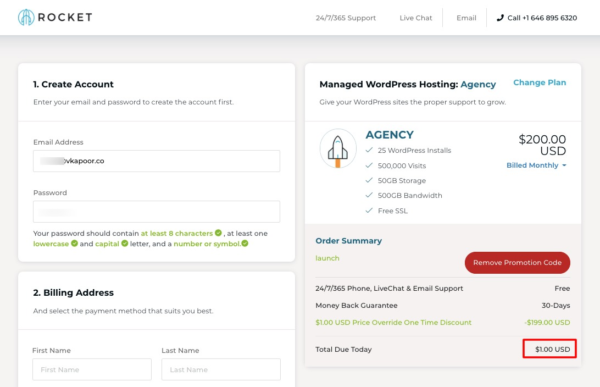The image size is (600, 387).
Task: Click the checkmark beside 500GB Bandwidth
Action: tap(369, 195)
